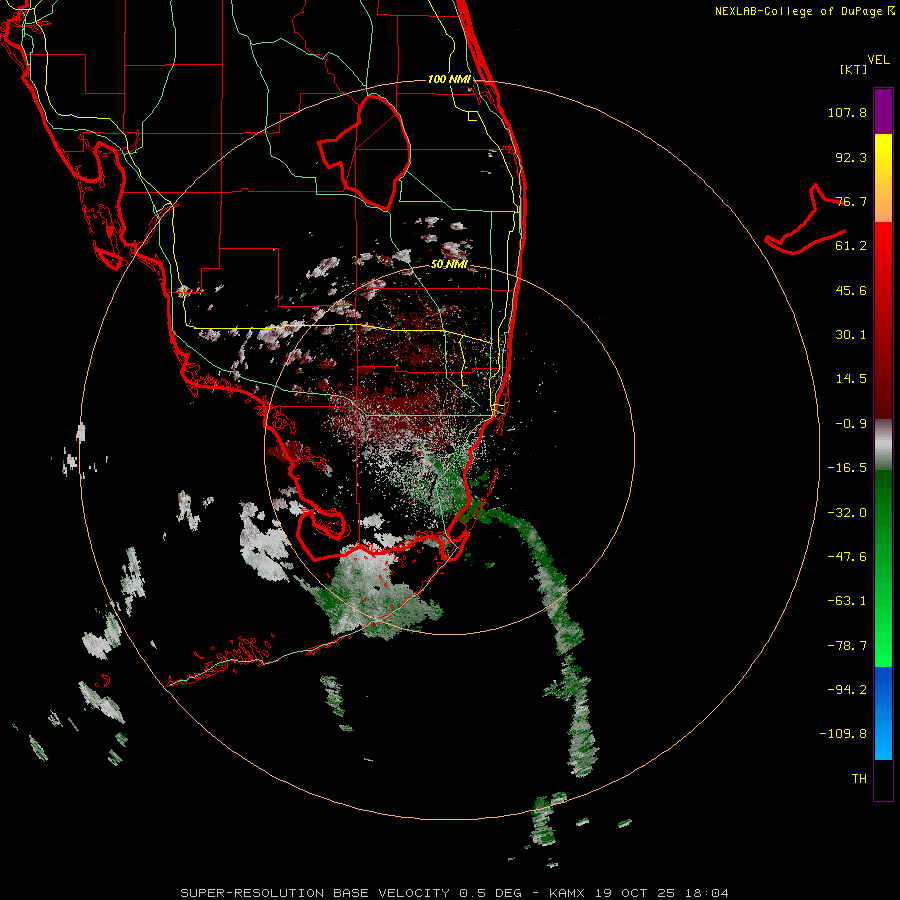Screen dimensions: 900x900
Task: Click the 92.3 velocity scale value
Action: point(851,157)
